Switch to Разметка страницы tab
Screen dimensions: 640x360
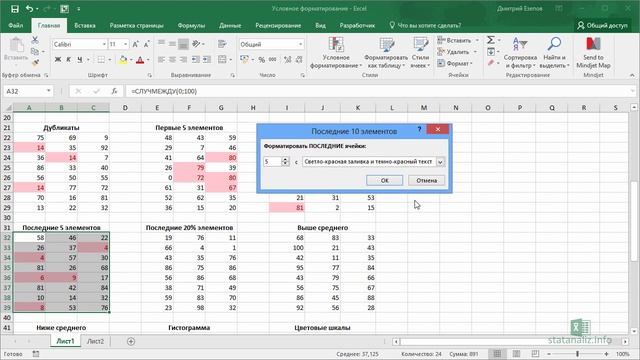click(x=136, y=25)
